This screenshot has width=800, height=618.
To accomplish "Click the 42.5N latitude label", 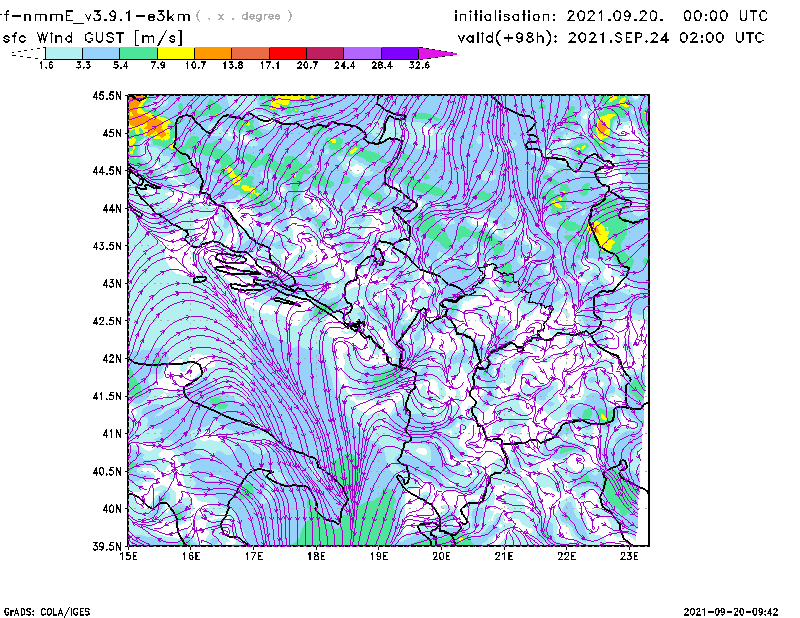I will click(107, 321).
